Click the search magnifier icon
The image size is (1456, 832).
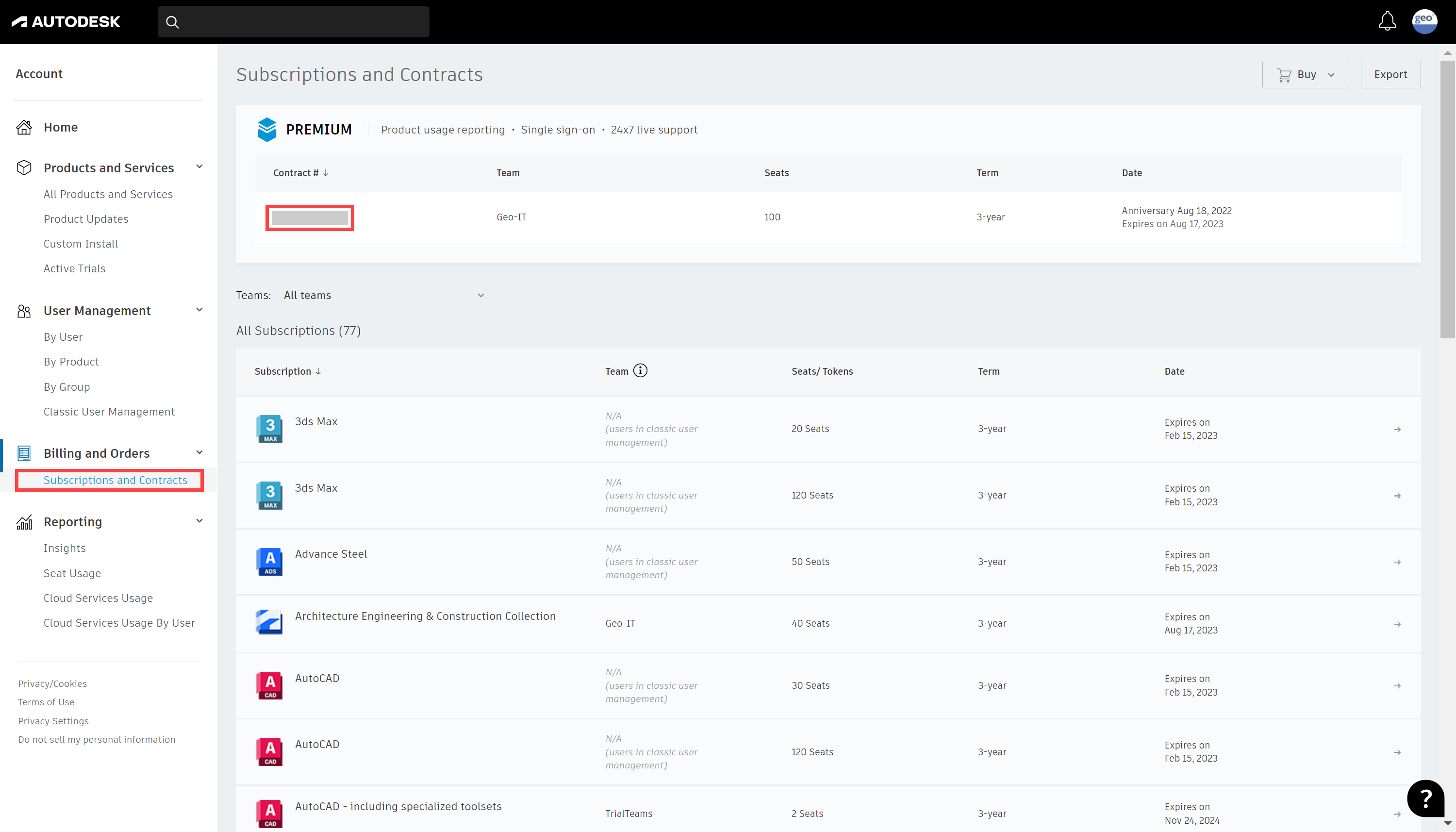point(172,22)
